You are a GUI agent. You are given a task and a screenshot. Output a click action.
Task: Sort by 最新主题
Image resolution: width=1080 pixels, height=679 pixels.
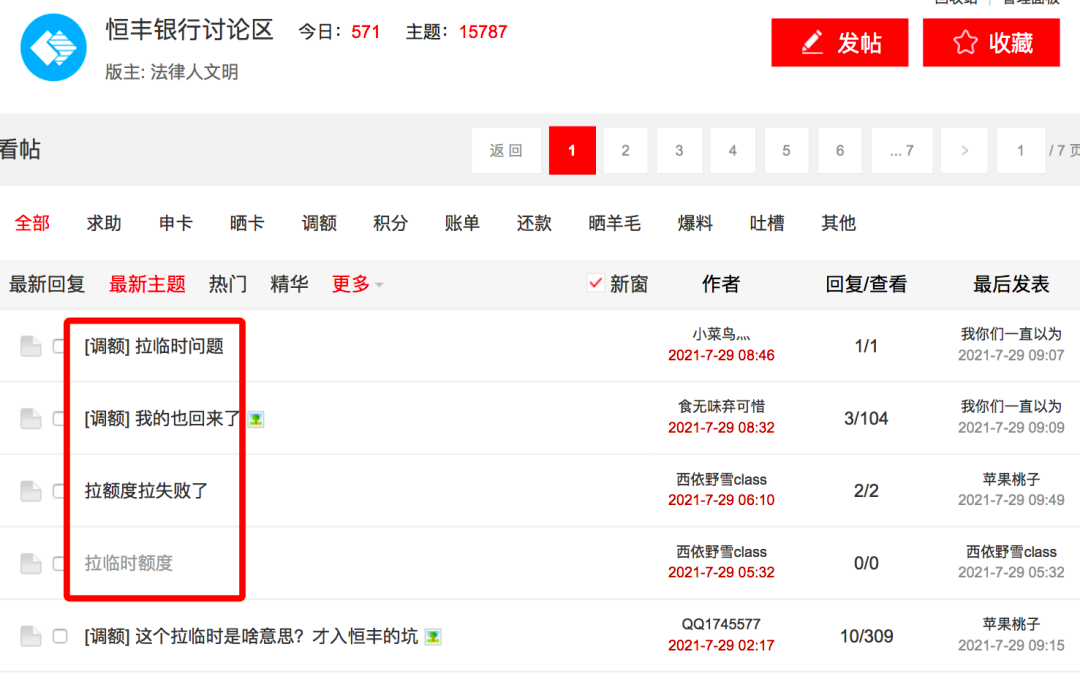[x=147, y=284]
